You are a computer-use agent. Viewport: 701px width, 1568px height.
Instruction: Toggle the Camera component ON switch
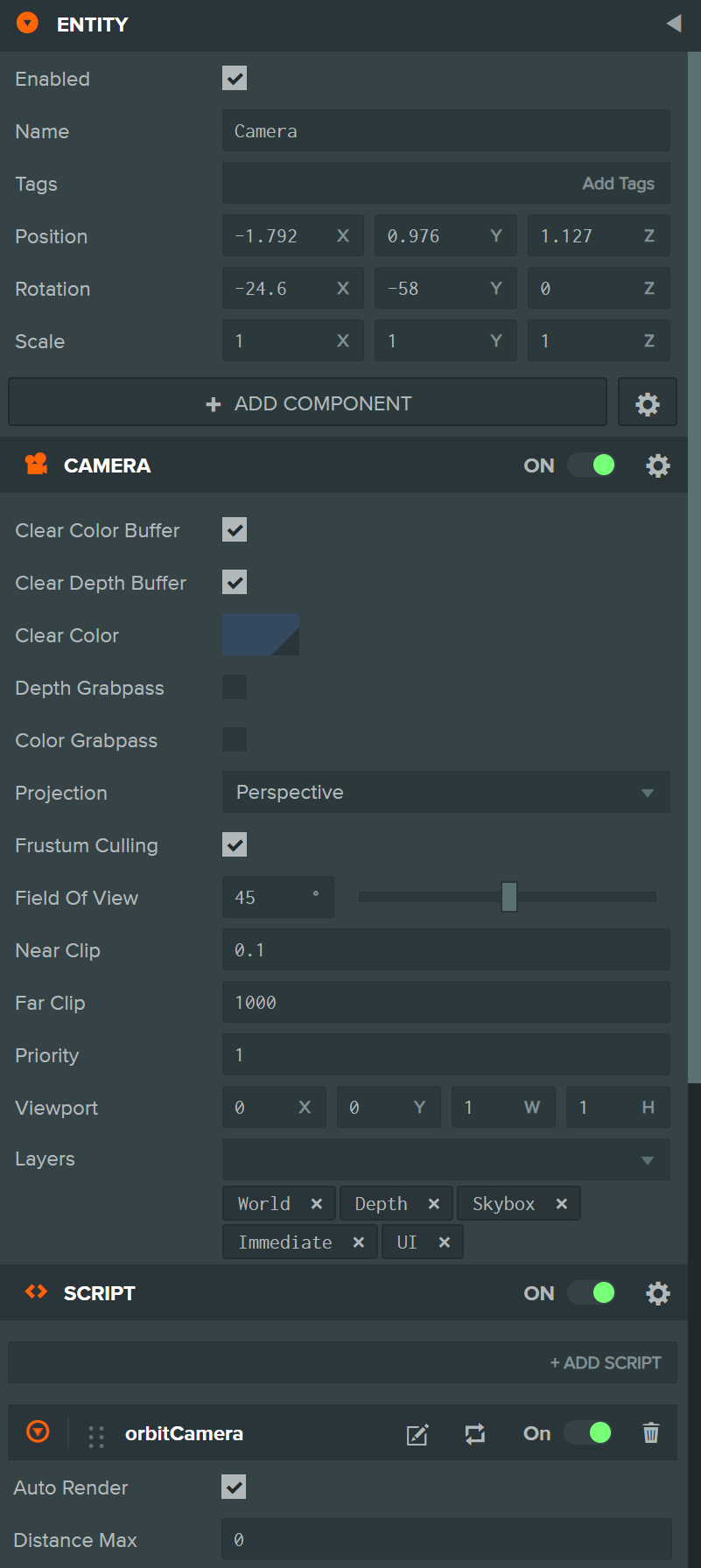click(592, 465)
